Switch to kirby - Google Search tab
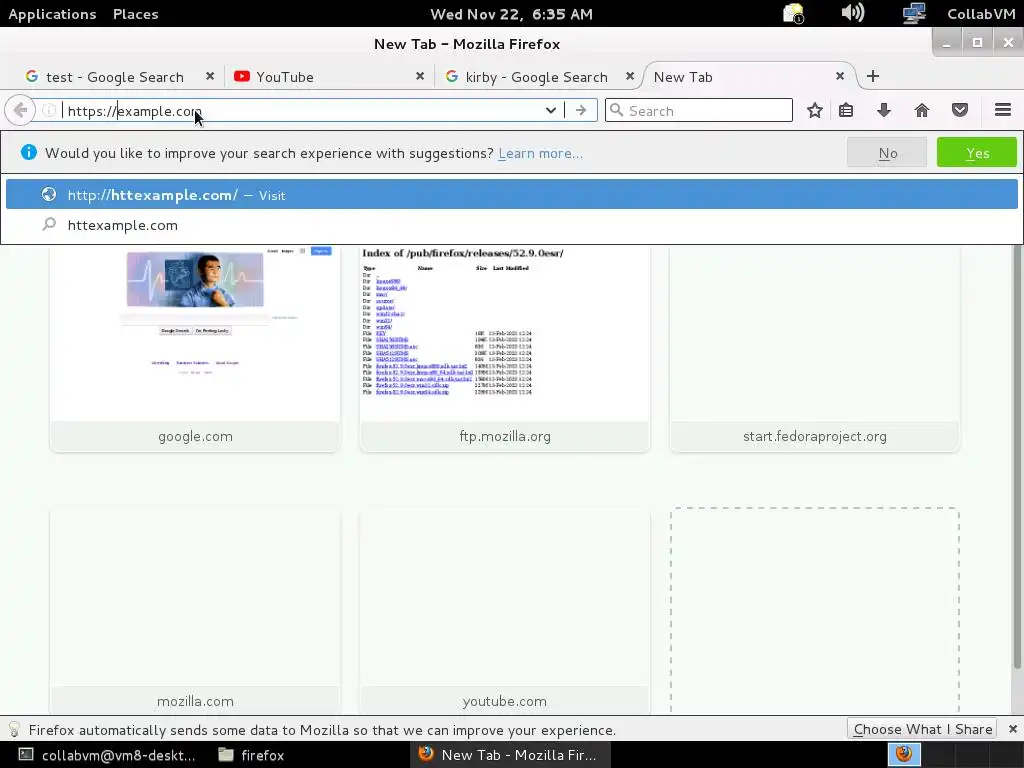Screen dimensions: 1024x768 537,77
